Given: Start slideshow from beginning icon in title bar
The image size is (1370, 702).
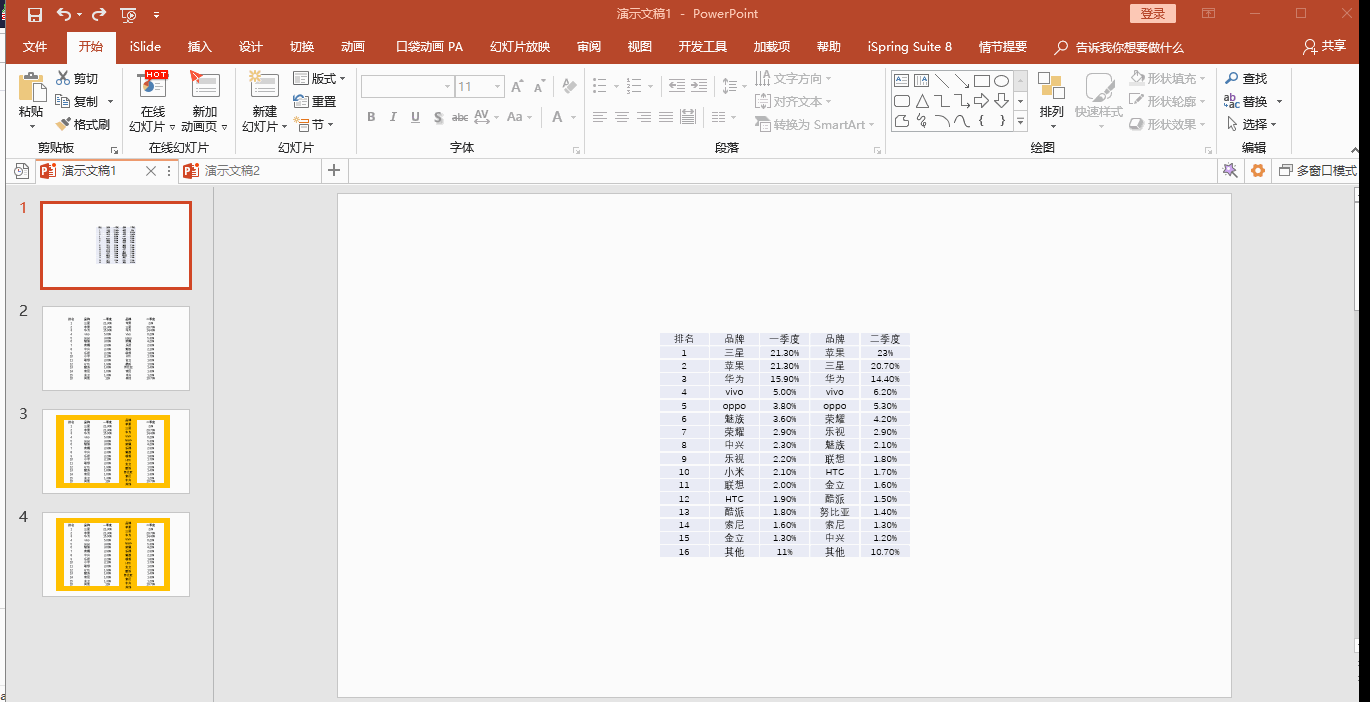Looking at the screenshot, I should coord(128,14).
